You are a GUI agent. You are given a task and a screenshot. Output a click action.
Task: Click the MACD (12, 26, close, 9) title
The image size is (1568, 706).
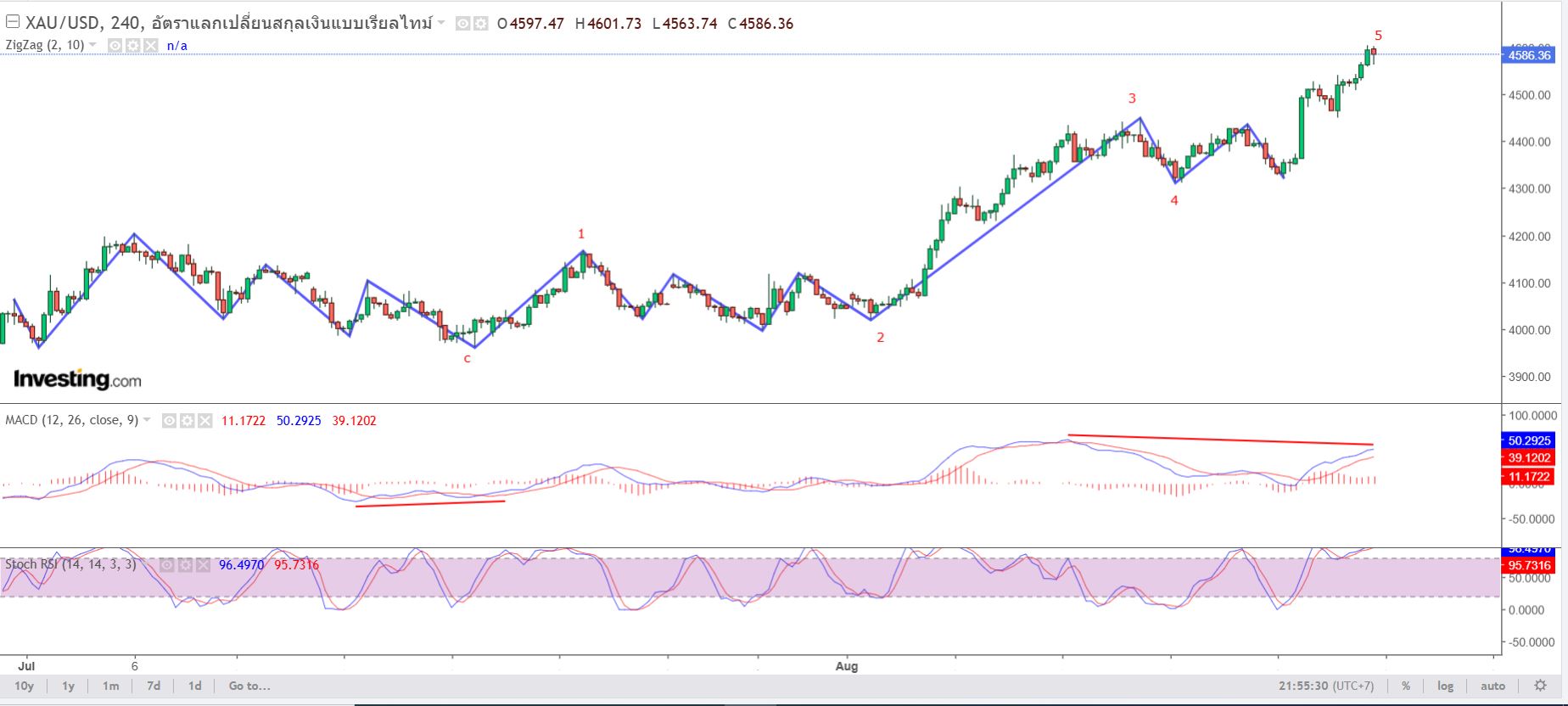click(72, 420)
